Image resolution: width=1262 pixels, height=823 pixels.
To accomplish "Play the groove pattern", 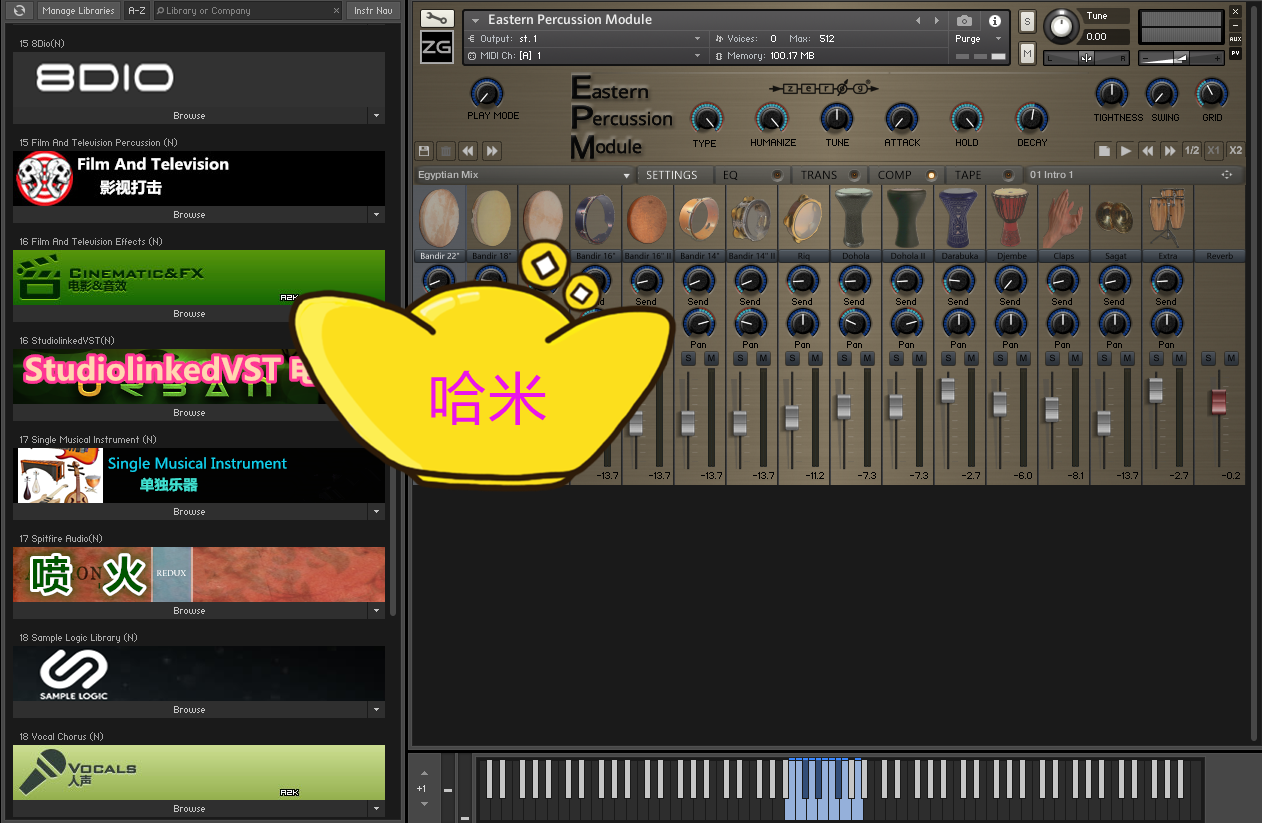I will (x=1126, y=151).
